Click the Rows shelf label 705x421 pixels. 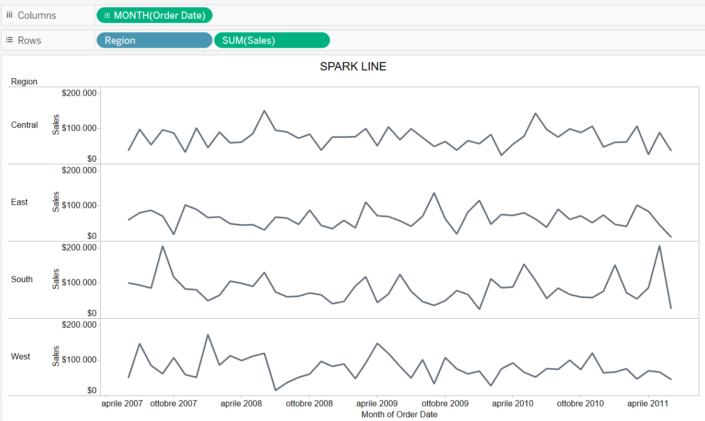[30, 40]
